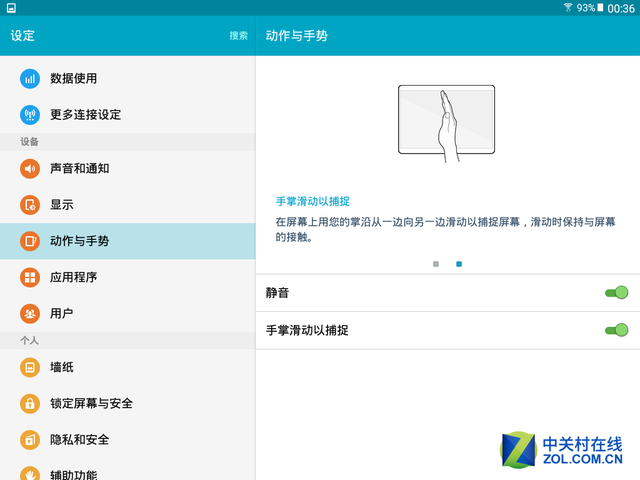Tap the 锁定屏幕与安全 padlock icon
640x480 pixels.
[30, 404]
